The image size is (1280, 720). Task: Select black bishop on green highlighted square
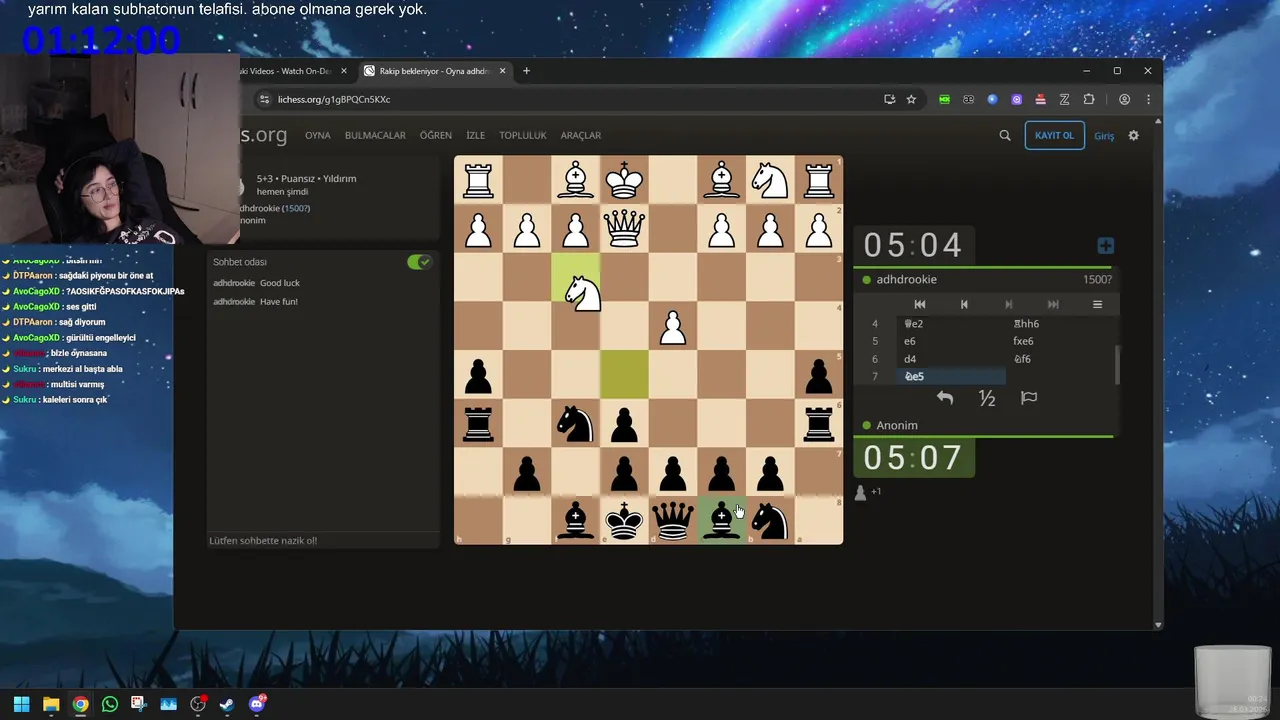721,521
